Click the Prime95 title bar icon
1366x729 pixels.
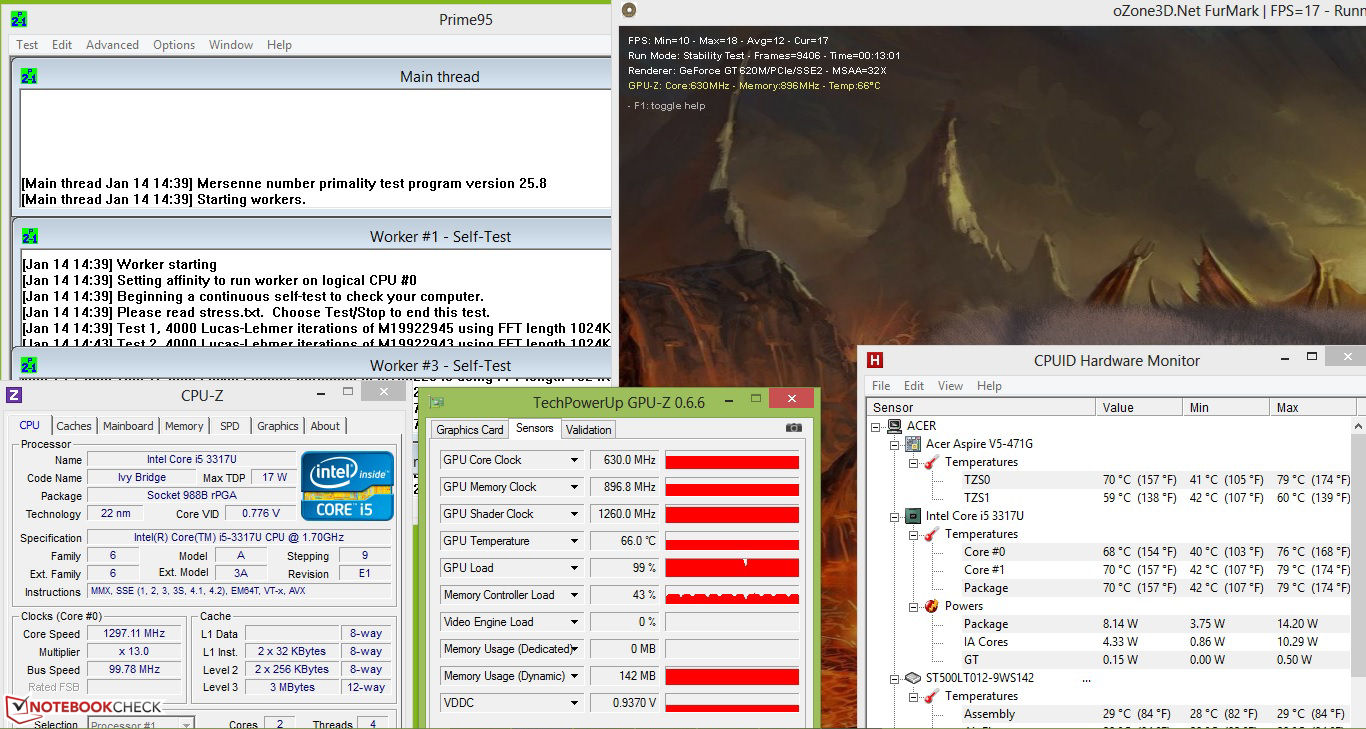(19, 19)
